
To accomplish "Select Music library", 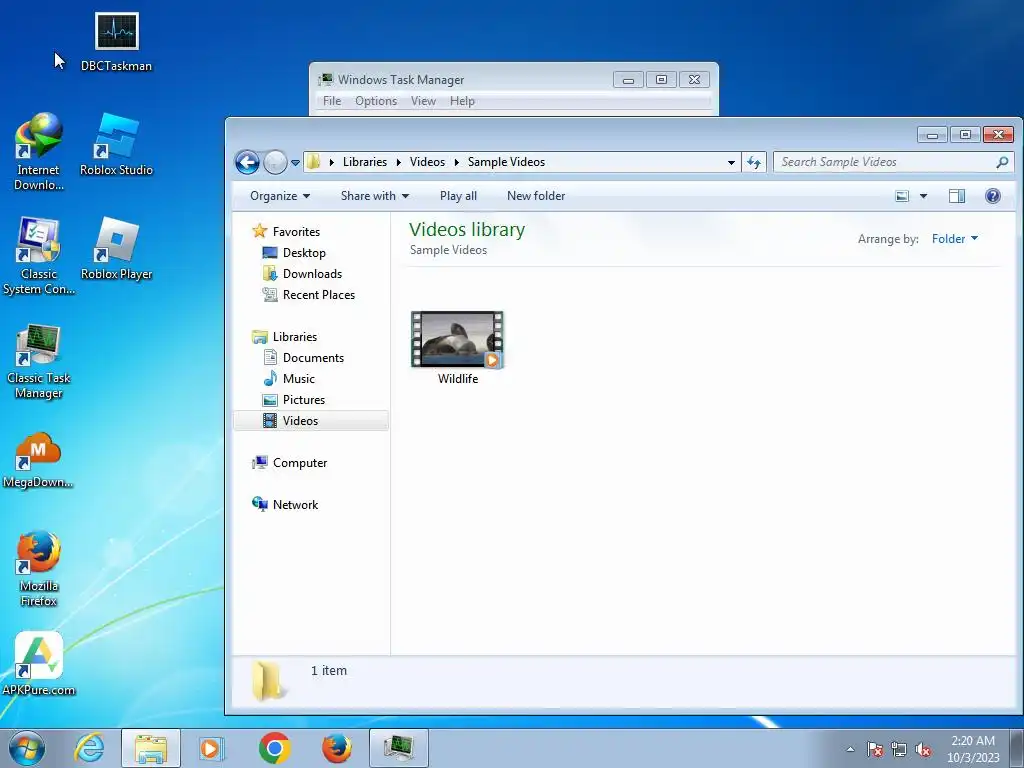I will tap(289, 379).
